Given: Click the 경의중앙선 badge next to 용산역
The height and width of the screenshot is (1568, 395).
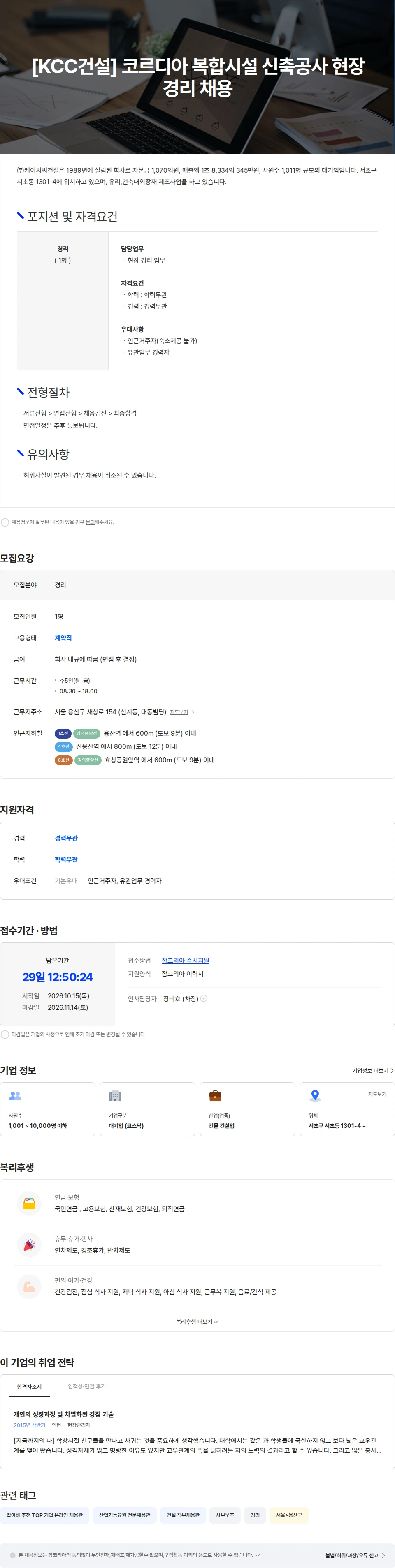Looking at the screenshot, I should 86,734.
